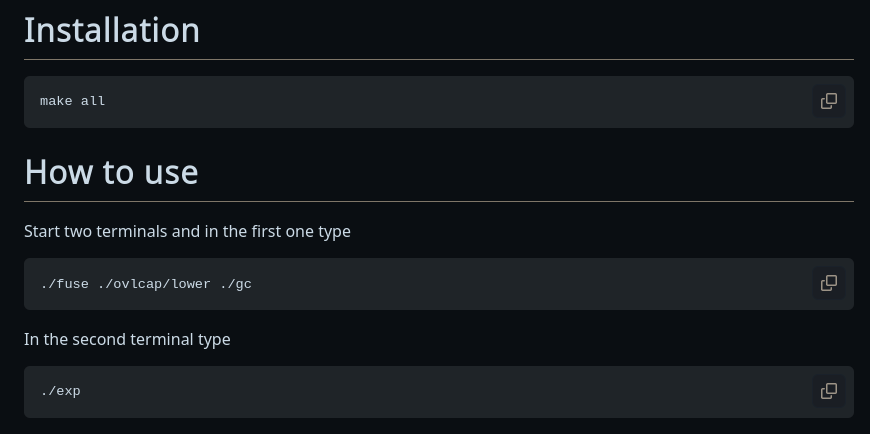This screenshot has height=434, width=870.
Task: Click the "make all" code text
Action: (73, 101)
